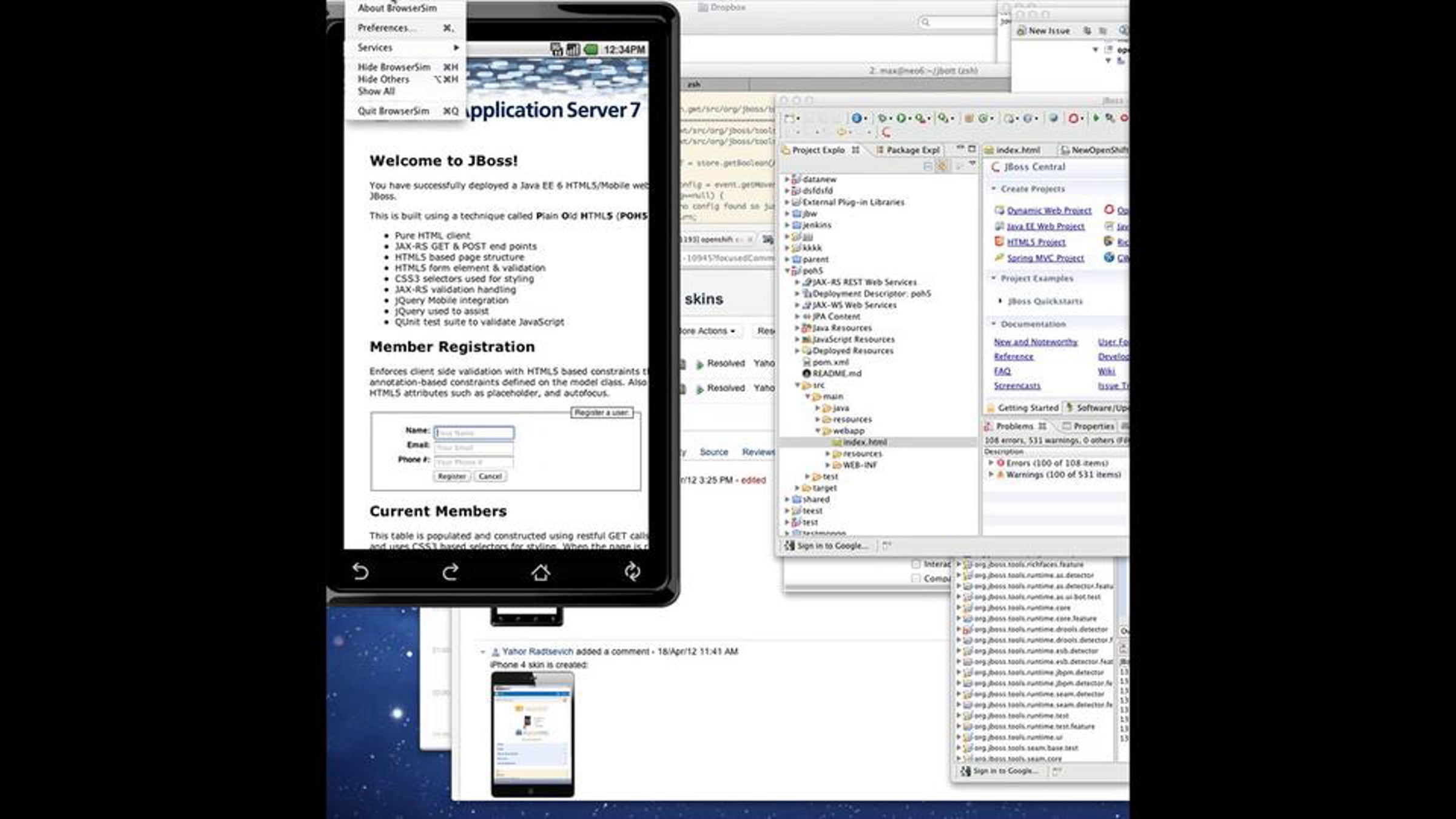Click the Name input field in the registration form
Viewport: 1456px width, 819px height.
coord(474,433)
